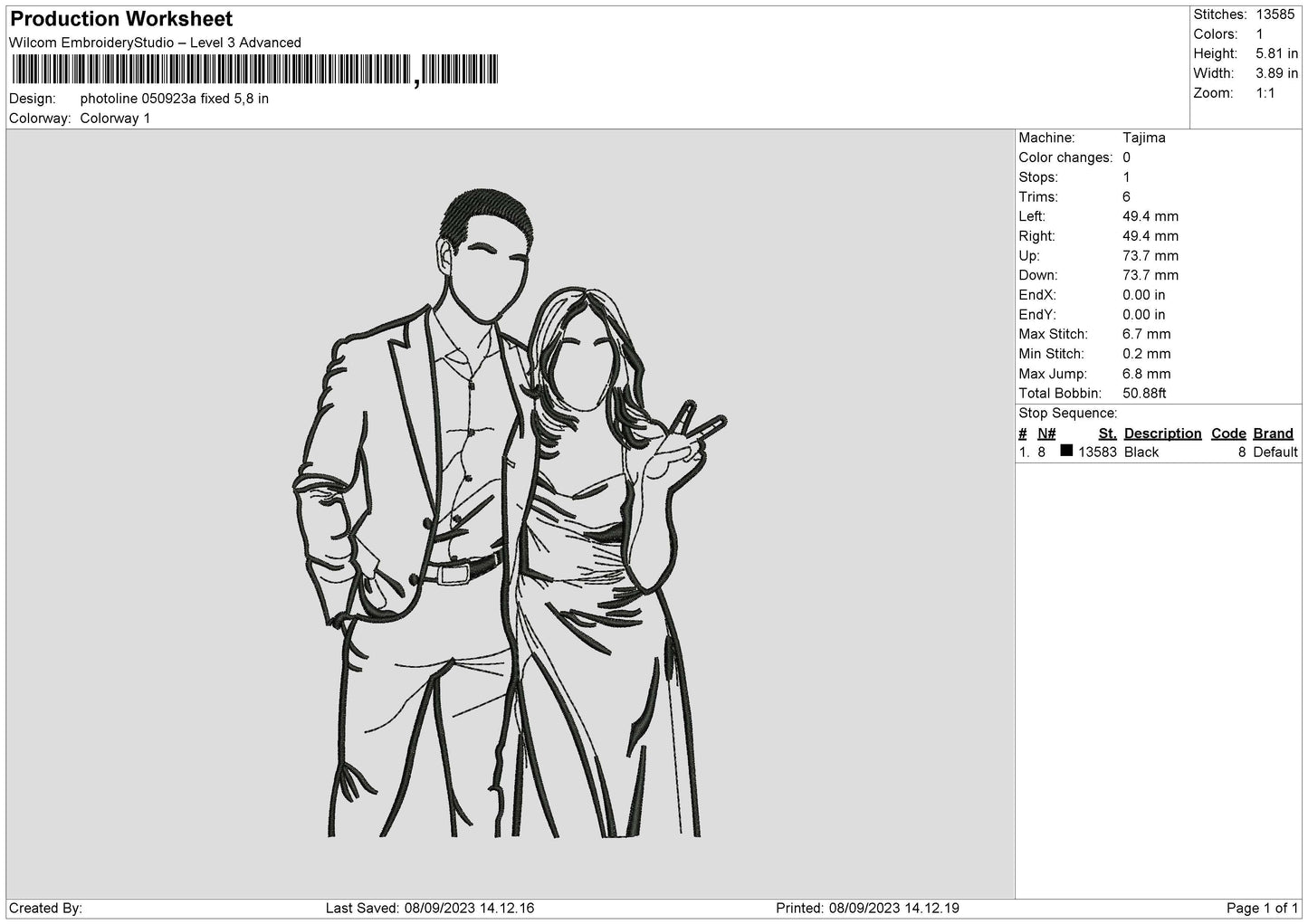Click the 'Down:' label

(x=1038, y=275)
